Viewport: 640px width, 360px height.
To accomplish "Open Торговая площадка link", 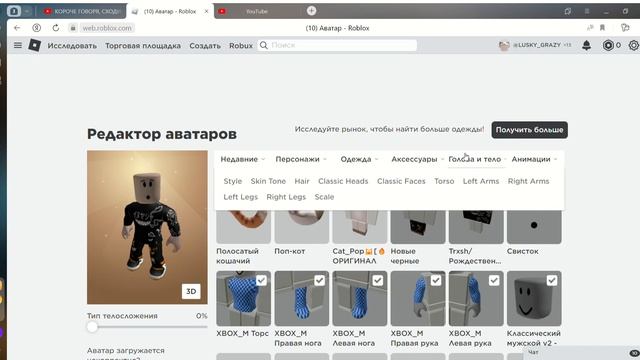I will pos(143,45).
